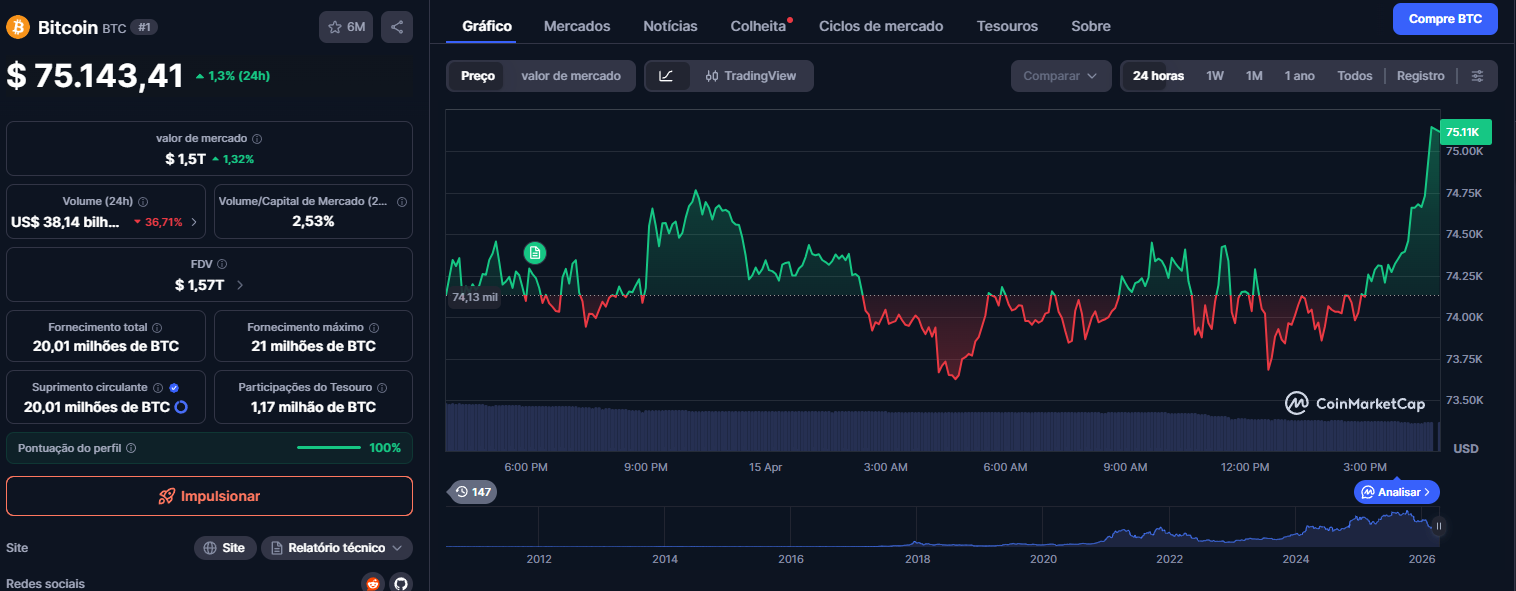Open the Tesouros tab
Viewport: 1516px width, 591px height.
(1007, 26)
